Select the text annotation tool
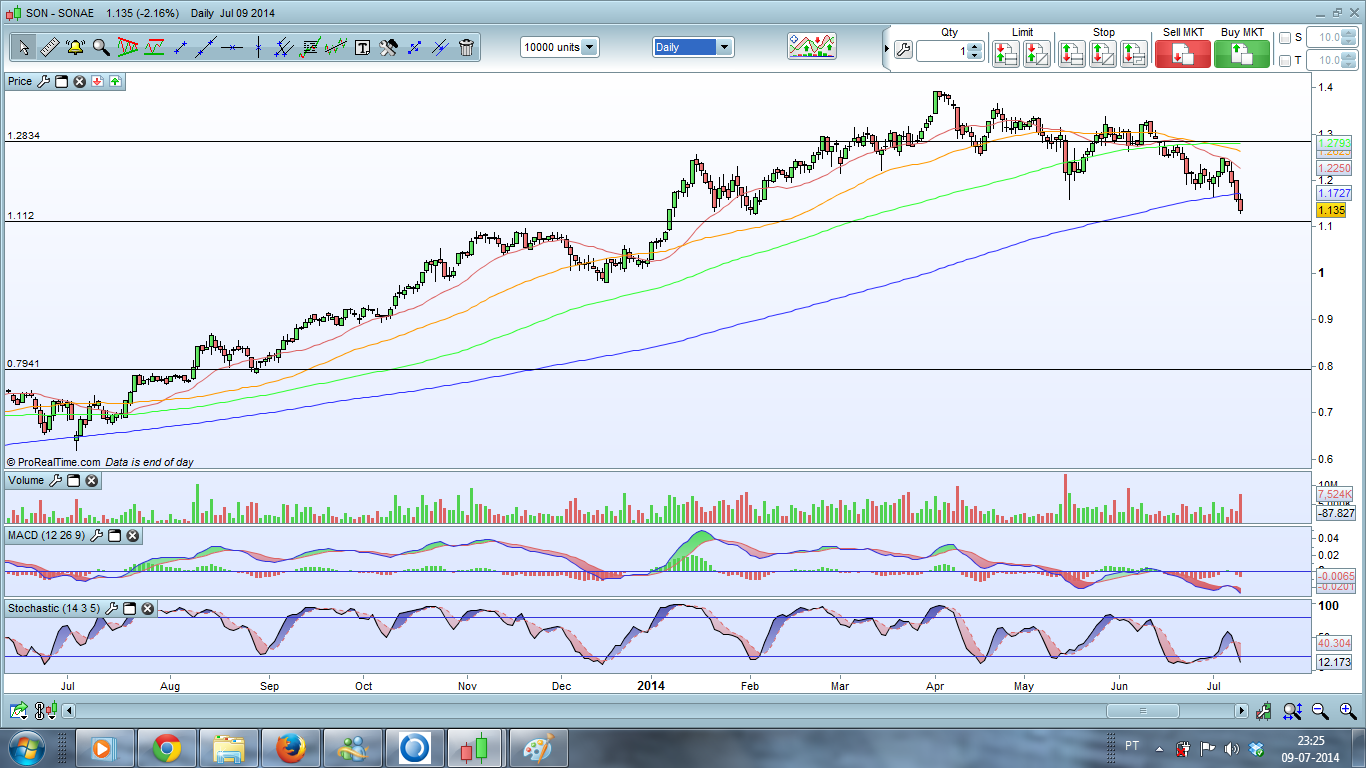This screenshot has width=1366, height=768. tap(362, 47)
